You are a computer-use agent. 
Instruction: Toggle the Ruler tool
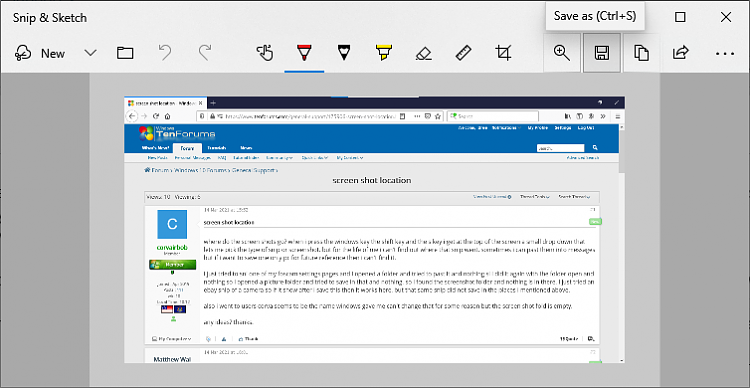[x=463, y=53]
